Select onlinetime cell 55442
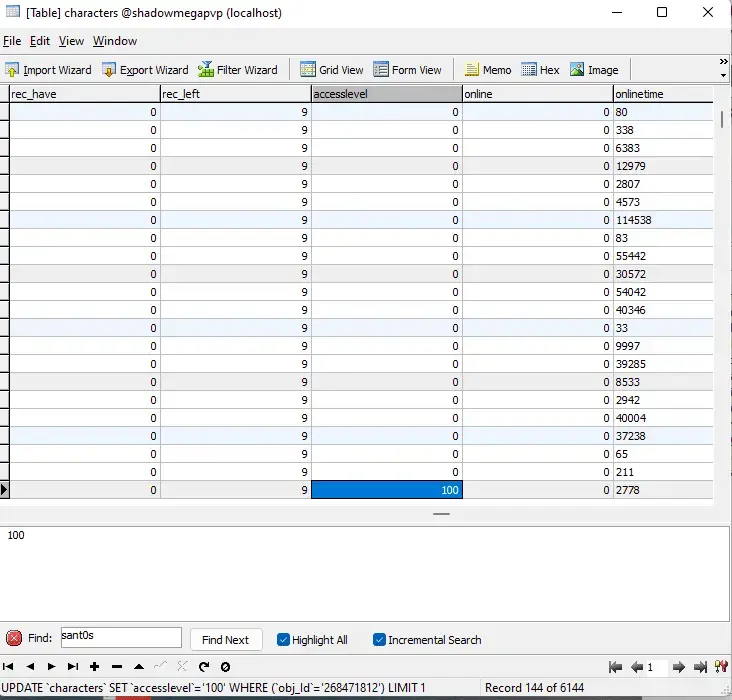 click(663, 256)
